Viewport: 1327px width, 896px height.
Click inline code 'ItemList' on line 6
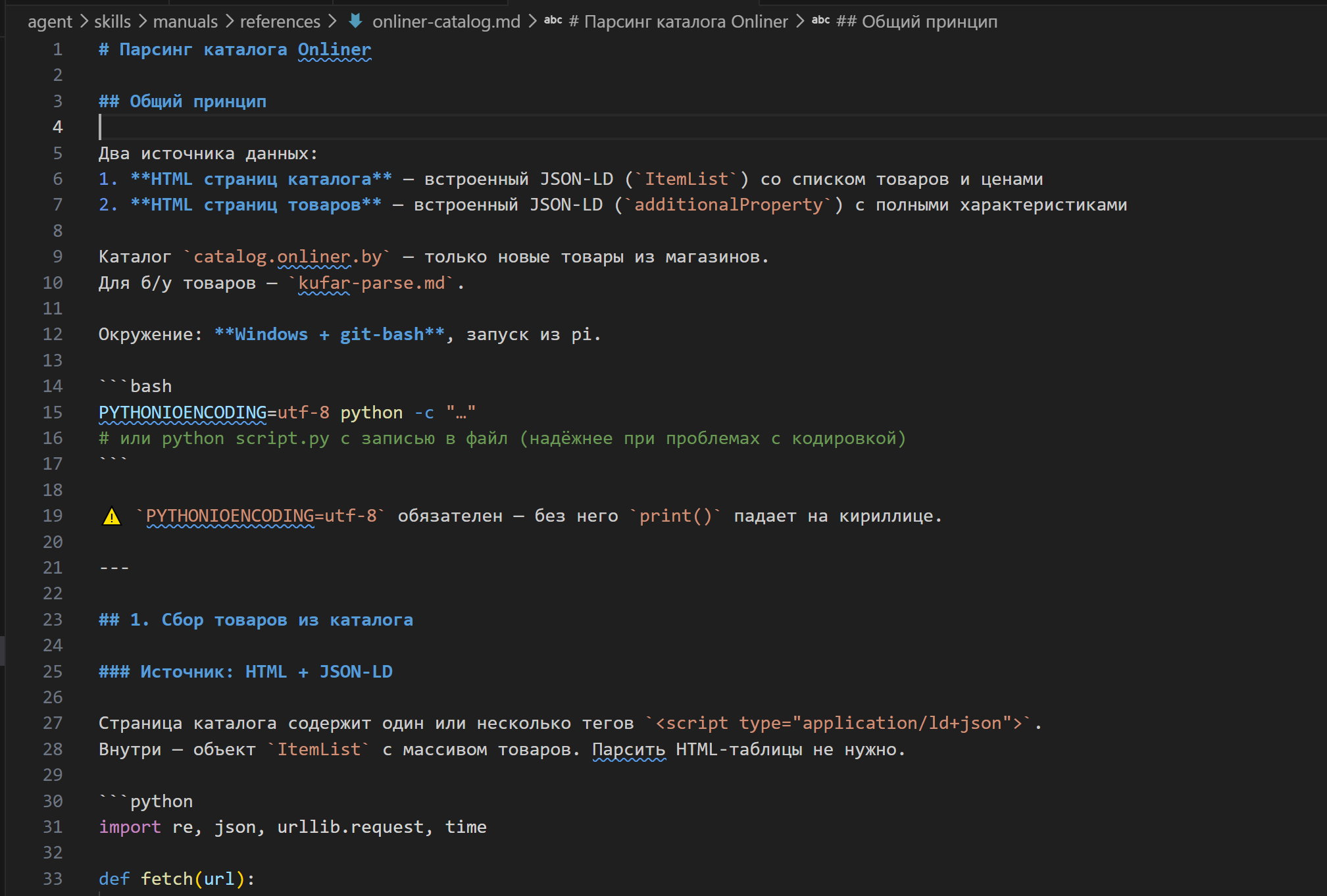pos(687,180)
